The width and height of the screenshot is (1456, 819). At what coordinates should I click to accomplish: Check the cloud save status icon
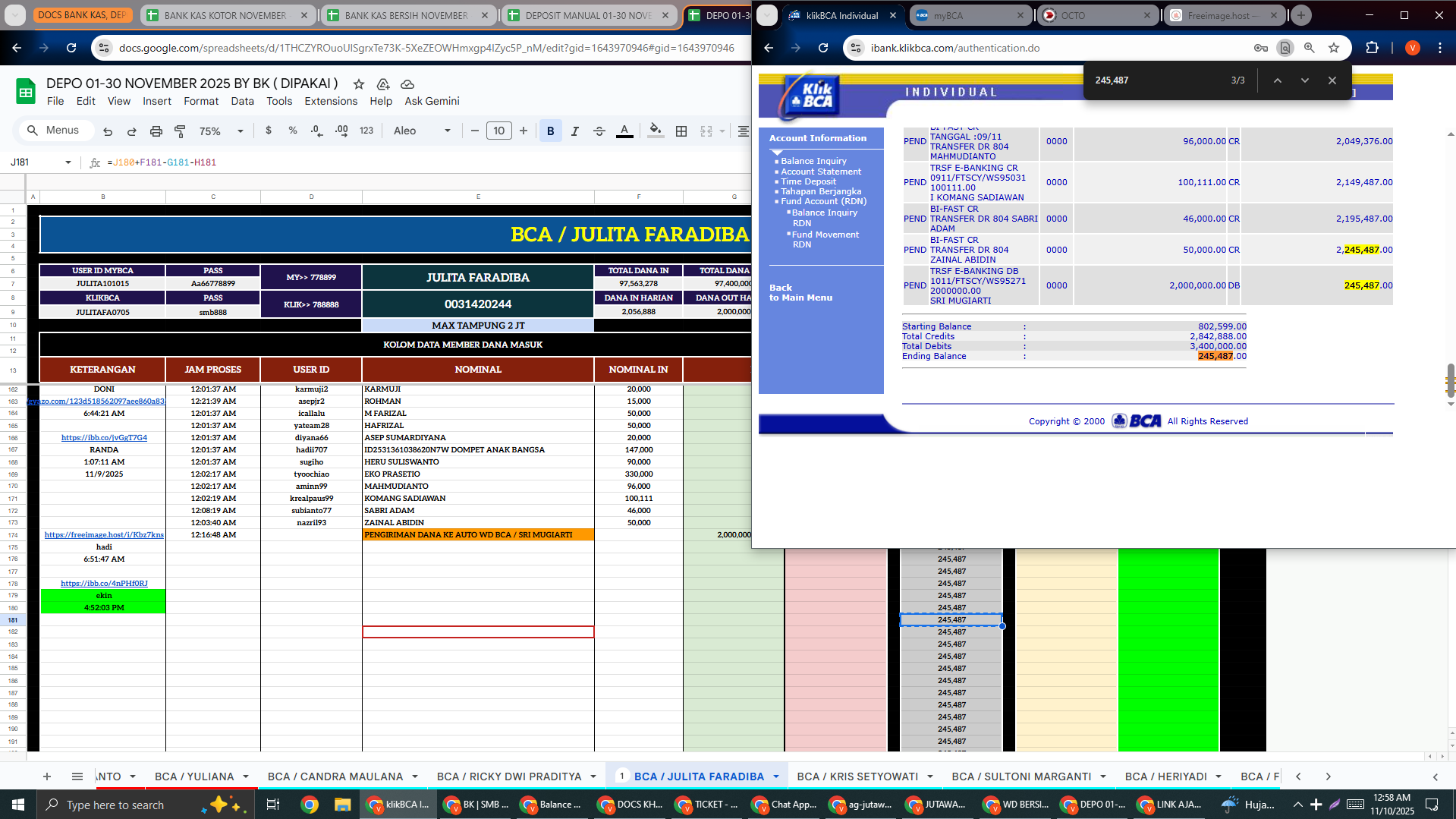click(407, 84)
